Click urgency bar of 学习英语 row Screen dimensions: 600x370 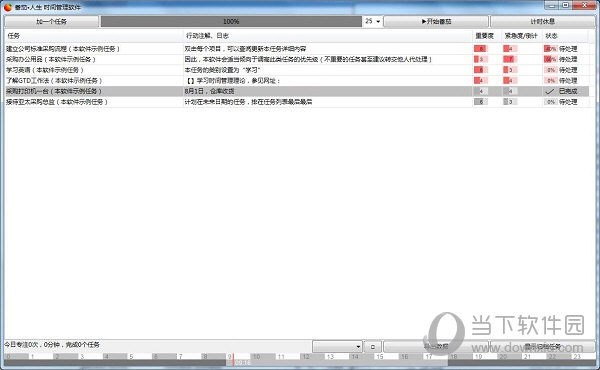tap(510, 70)
